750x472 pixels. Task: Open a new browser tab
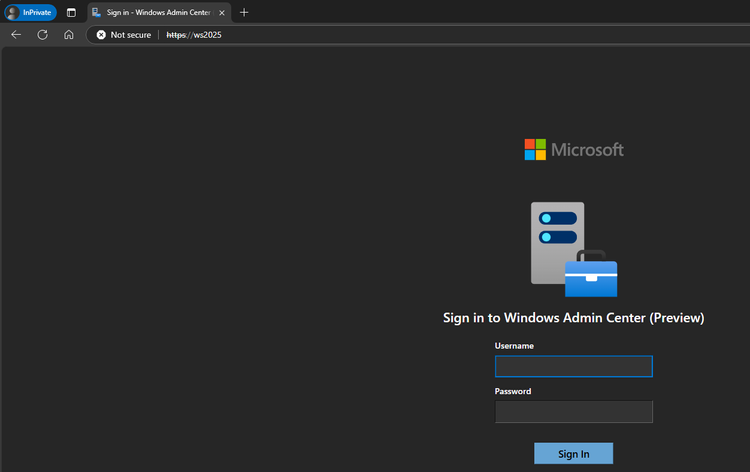pyautogui.click(x=244, y=12)
